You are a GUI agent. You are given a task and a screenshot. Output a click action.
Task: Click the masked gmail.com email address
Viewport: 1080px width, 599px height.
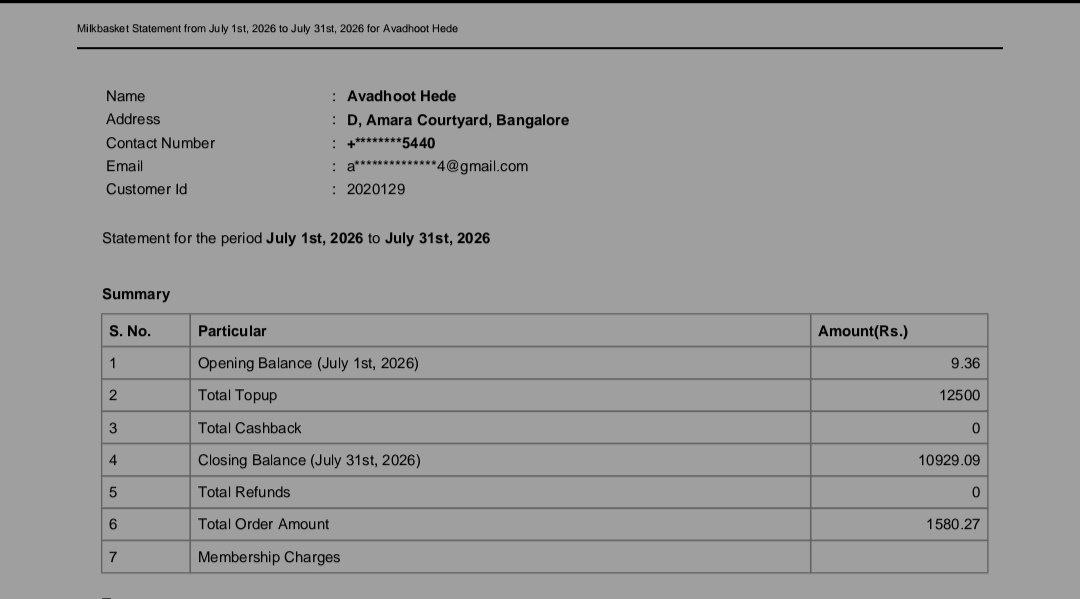point(437,166)
